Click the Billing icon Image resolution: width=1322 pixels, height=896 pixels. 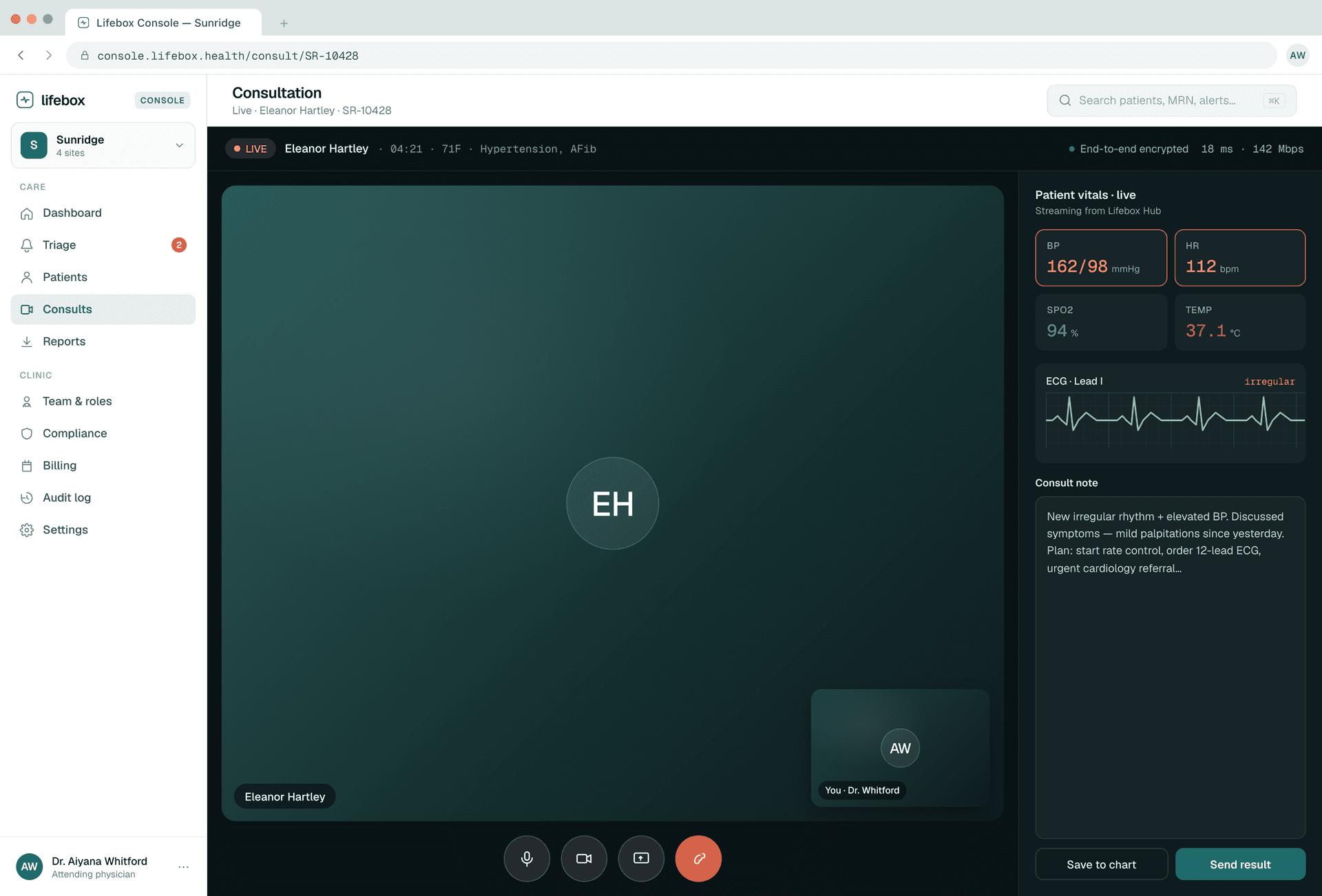coord(27,466)
